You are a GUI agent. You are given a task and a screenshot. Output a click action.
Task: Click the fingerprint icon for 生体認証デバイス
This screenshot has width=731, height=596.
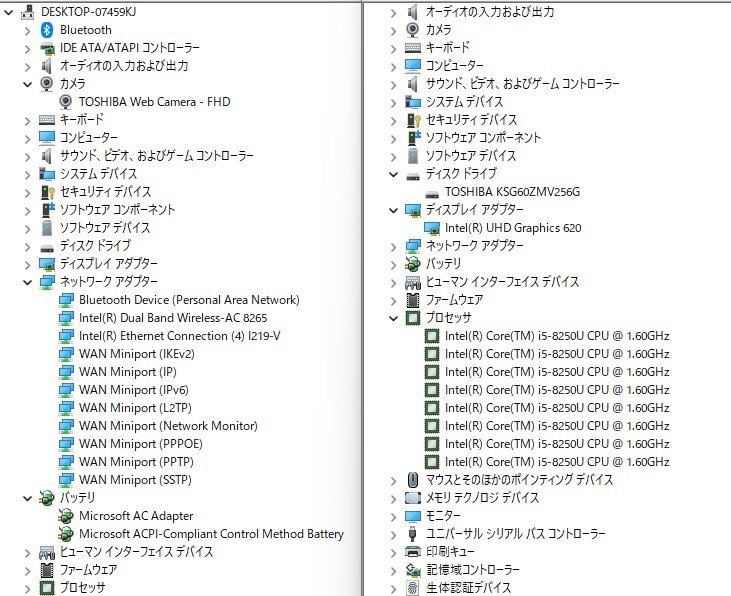(413, 588)
